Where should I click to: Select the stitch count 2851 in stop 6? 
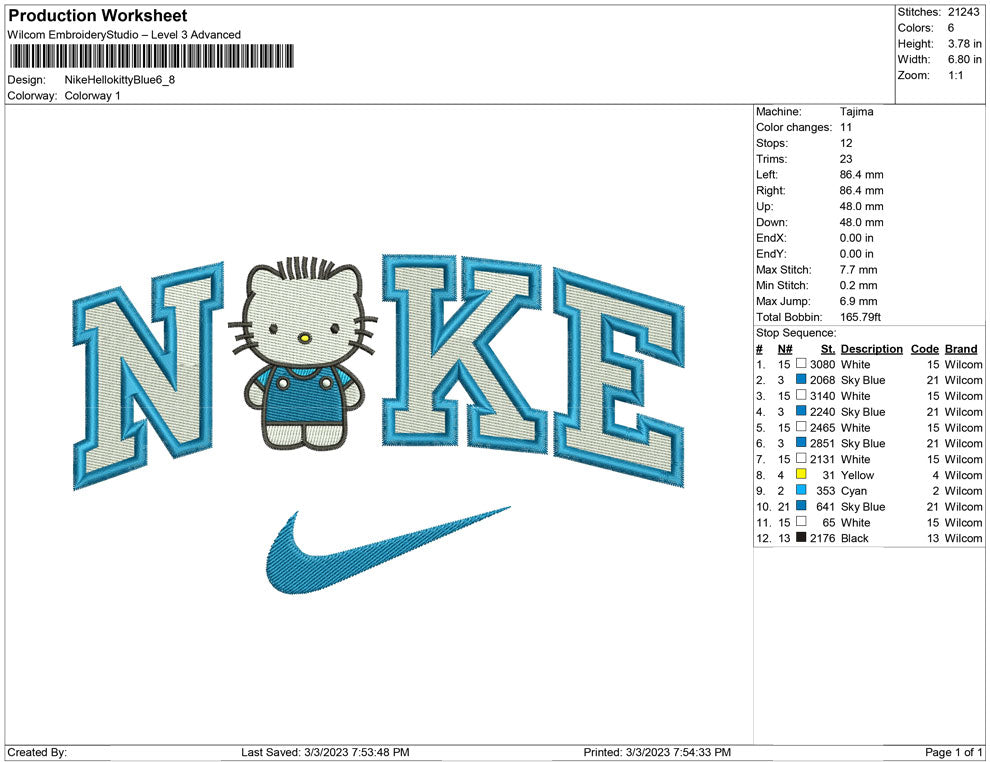[822, 443]
